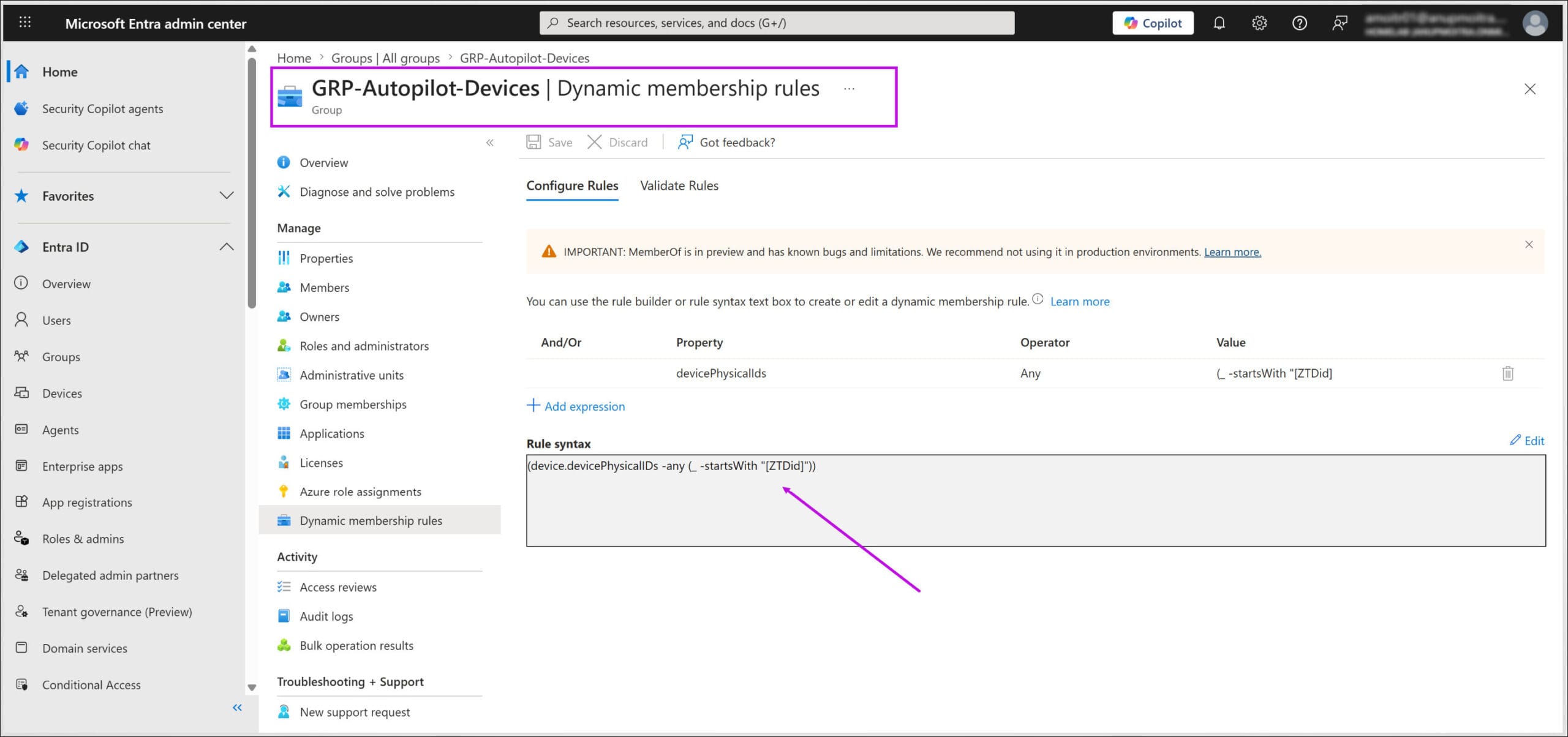Click the notifications bell icon
1568x737 pixels.
tap(1219, 23)
